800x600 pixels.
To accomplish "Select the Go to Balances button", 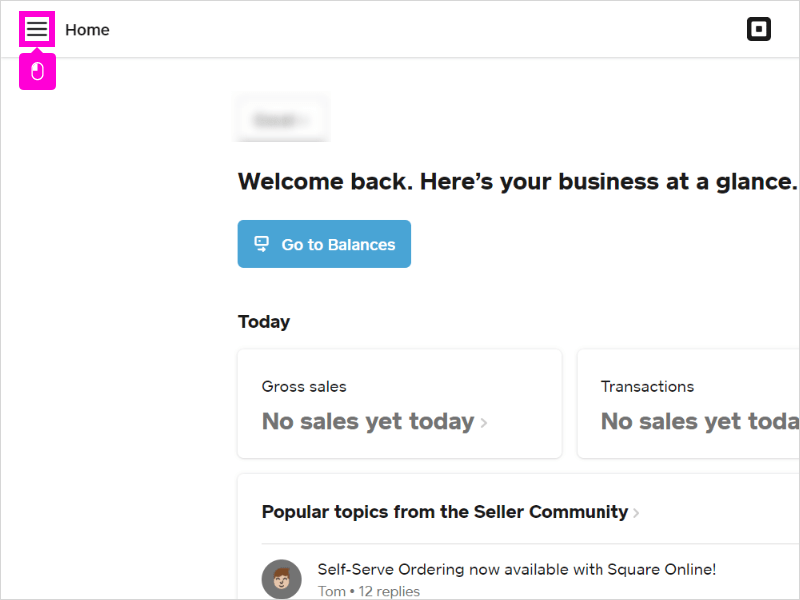I will tap(323, 243).
